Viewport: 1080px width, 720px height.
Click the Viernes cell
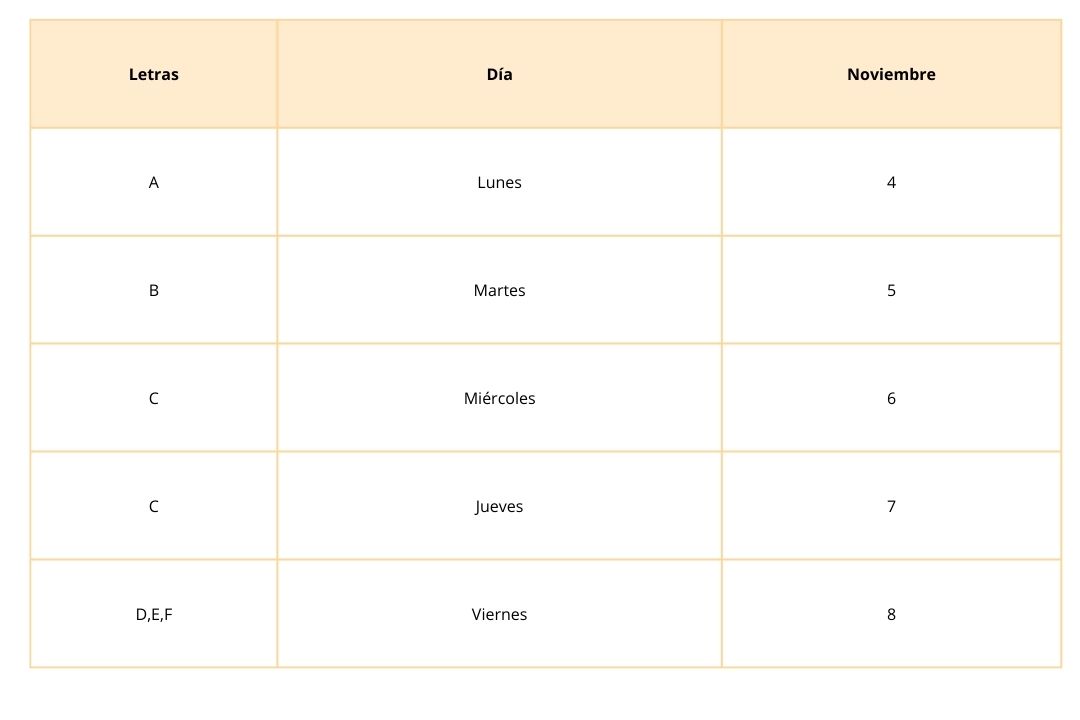499,614
